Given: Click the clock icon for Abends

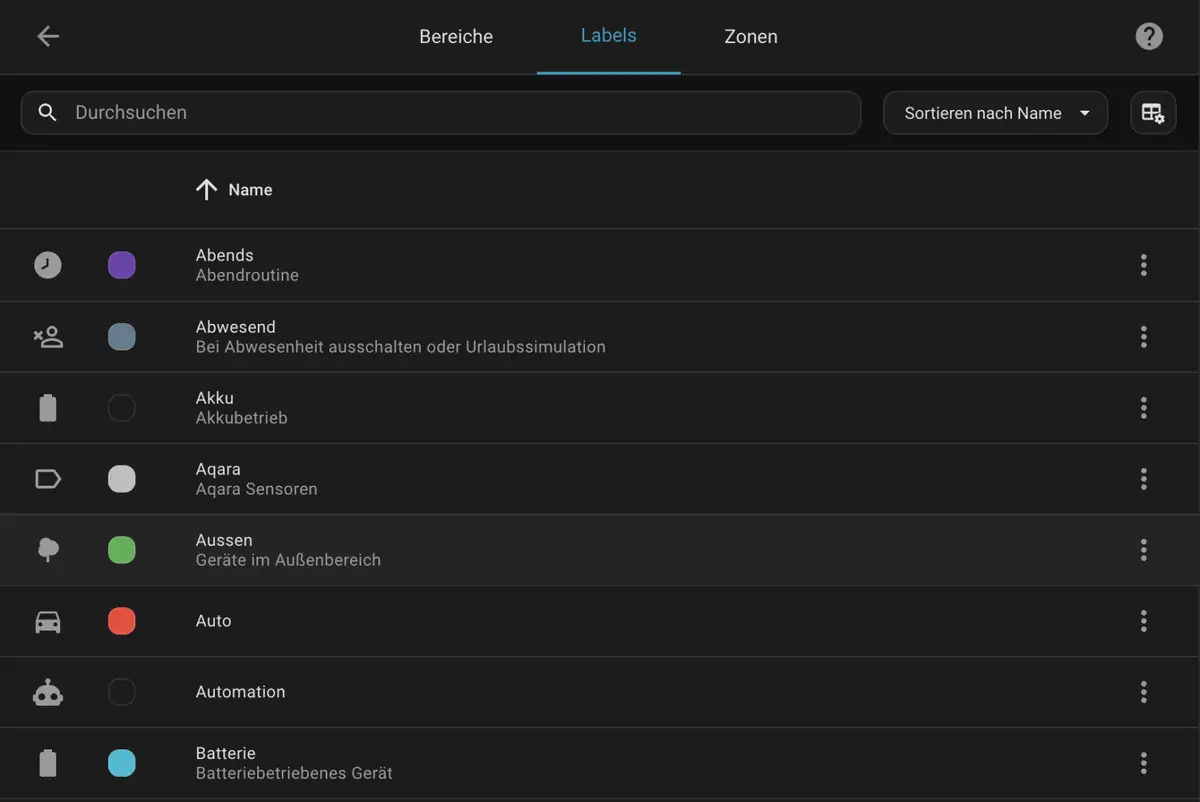Looking at the screenshot, I should (48, 265).
